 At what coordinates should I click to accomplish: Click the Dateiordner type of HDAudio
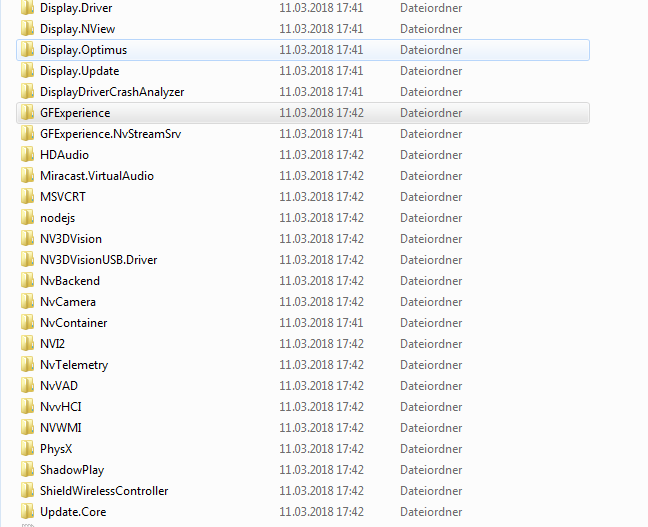(431, 155)
